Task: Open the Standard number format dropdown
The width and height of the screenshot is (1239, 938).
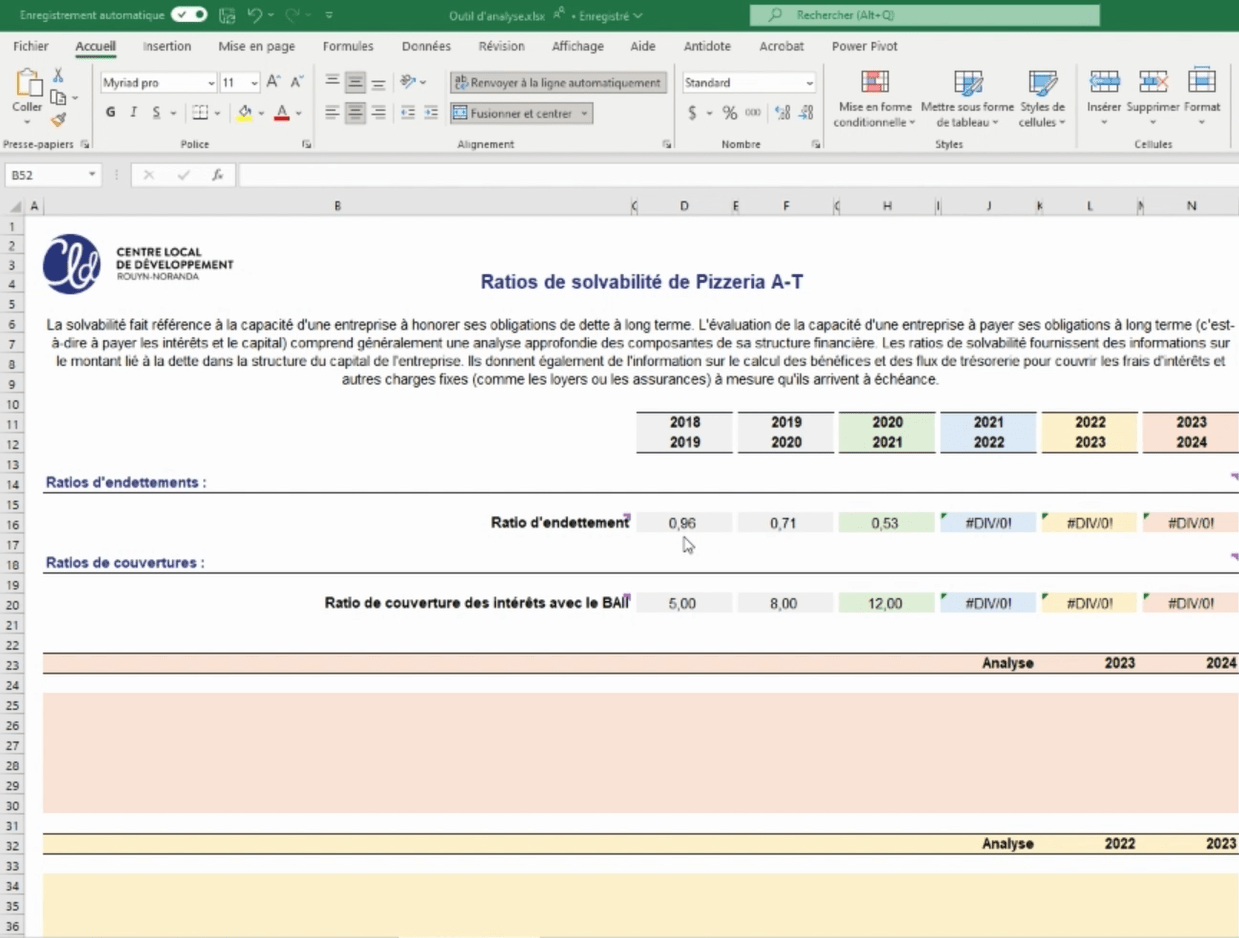Action: pyautogui.click(x=809, y=84)
